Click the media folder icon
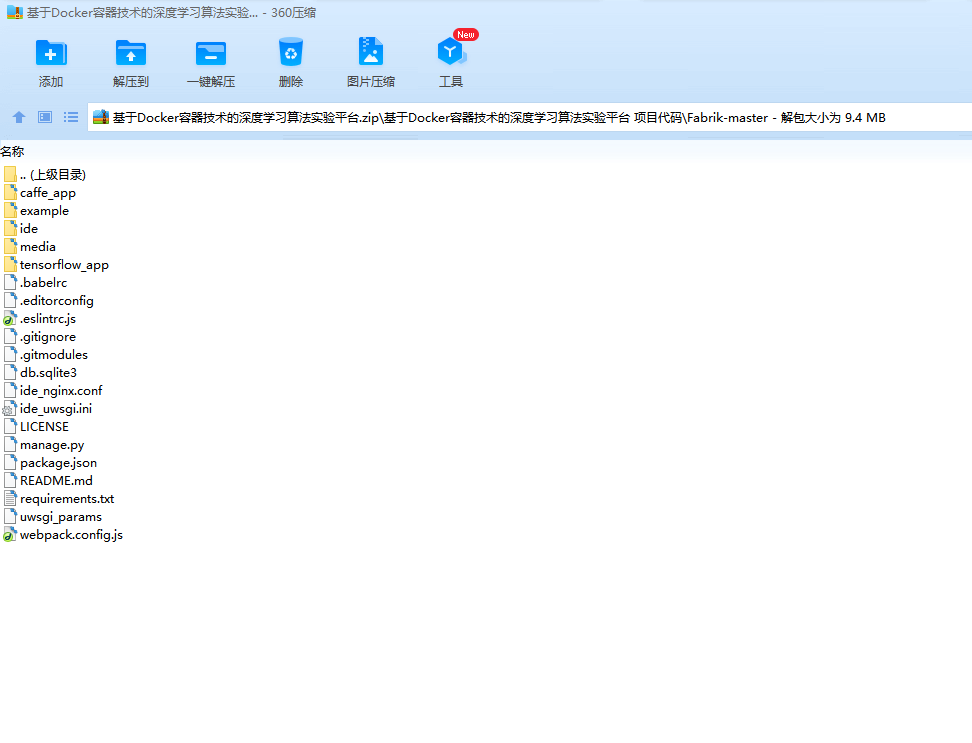 tap(10, 246)
